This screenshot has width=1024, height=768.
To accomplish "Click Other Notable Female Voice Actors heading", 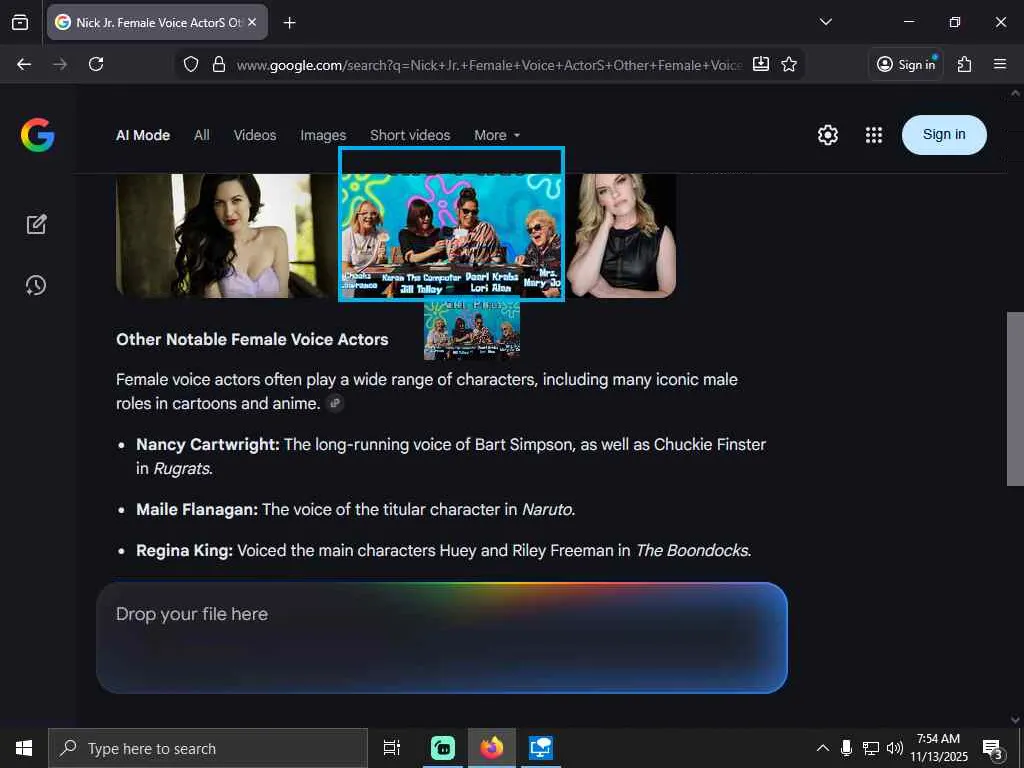I will (252, 340).
